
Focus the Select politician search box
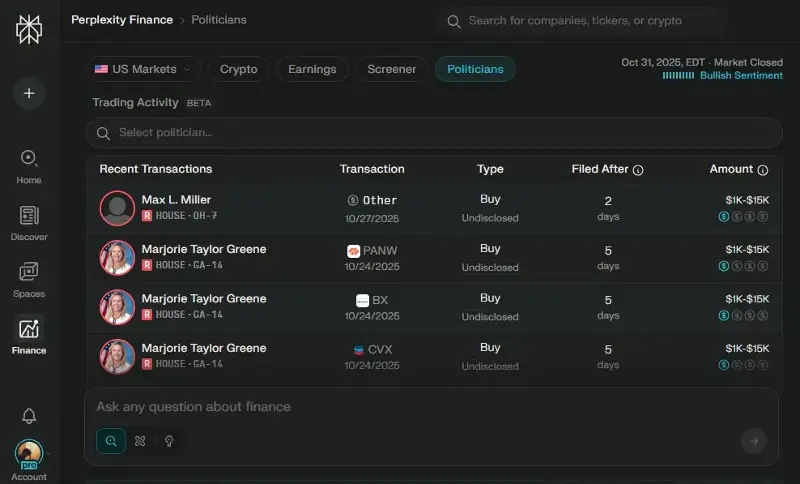click(x=434, y=133)
